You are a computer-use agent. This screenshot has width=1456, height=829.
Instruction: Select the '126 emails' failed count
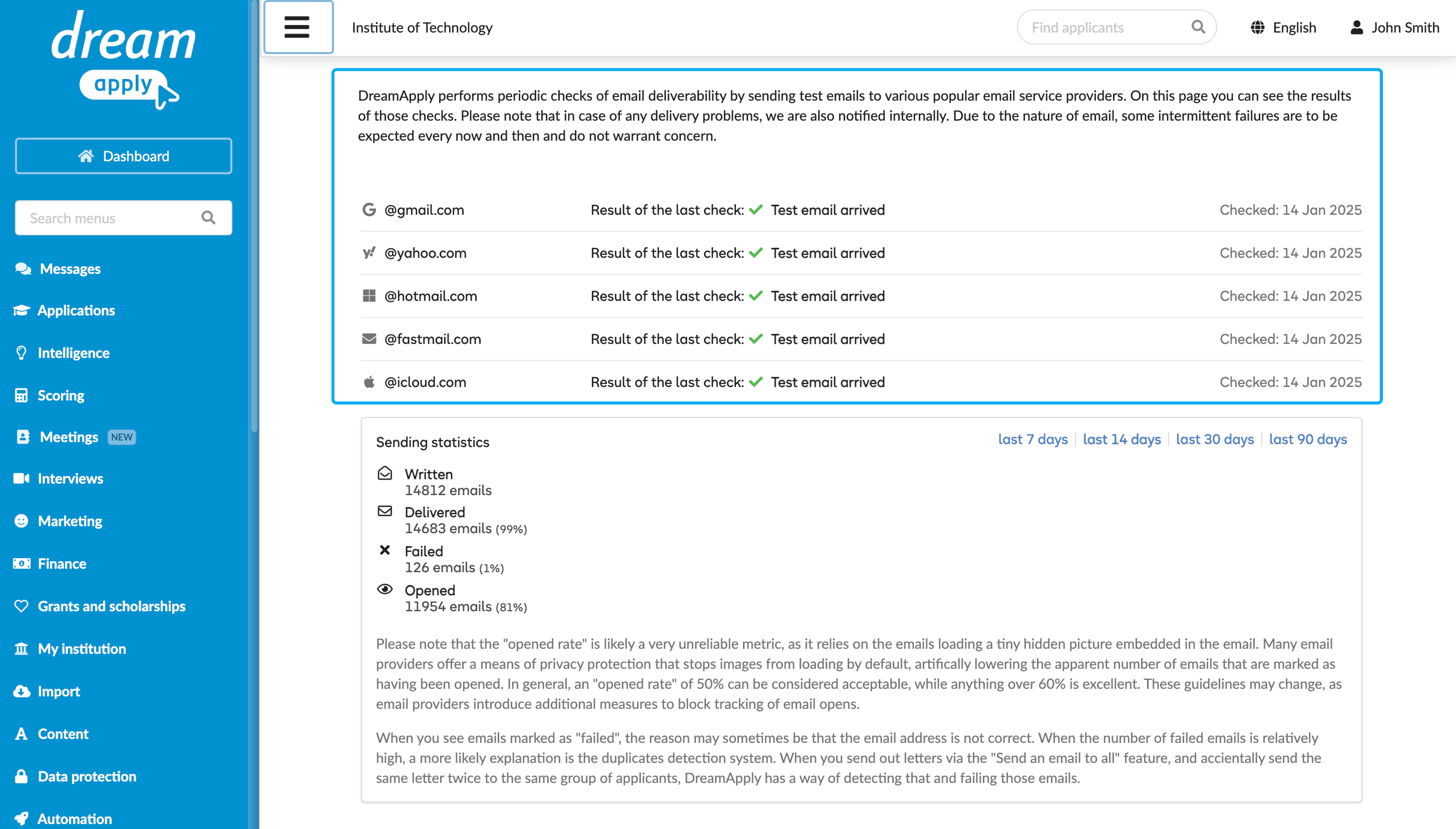tap(440, 567)
